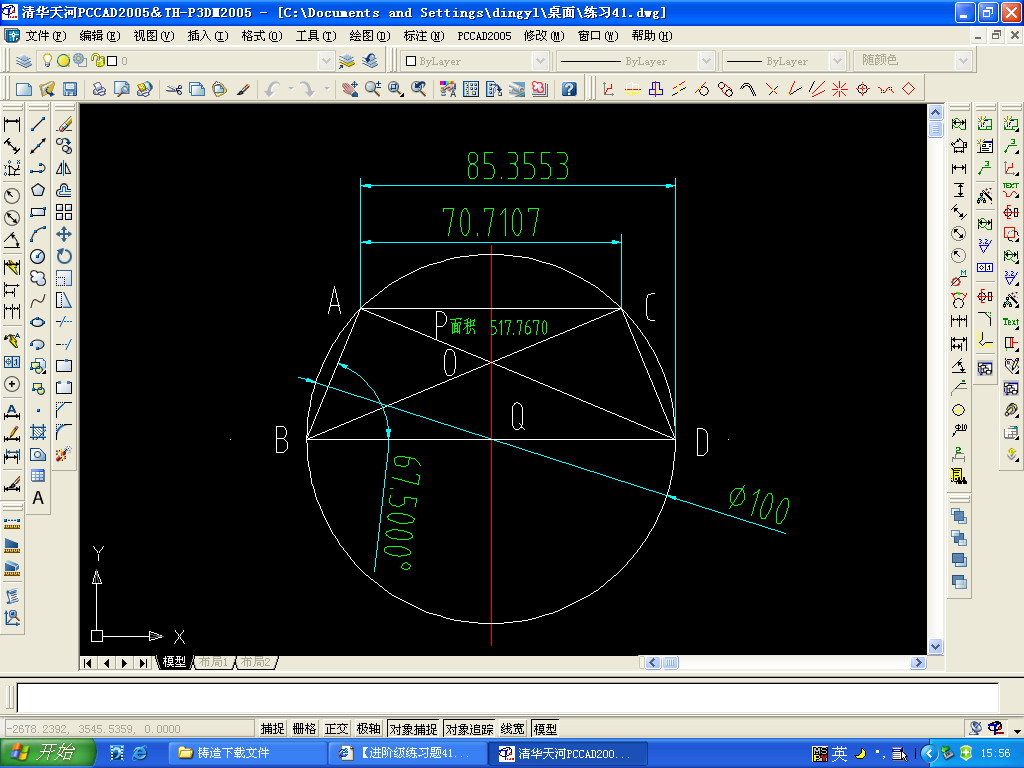This screenshot has height=768, width=1024.
Task: Select the Trim tool
Action: click(64, 322)
